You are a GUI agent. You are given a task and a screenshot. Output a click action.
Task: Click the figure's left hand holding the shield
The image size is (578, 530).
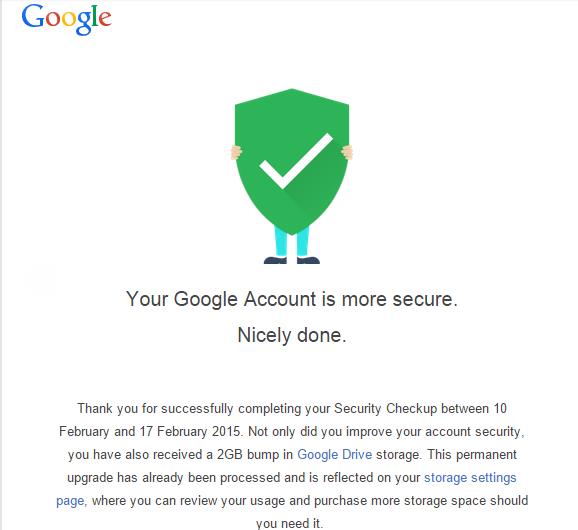coord(236,152)
